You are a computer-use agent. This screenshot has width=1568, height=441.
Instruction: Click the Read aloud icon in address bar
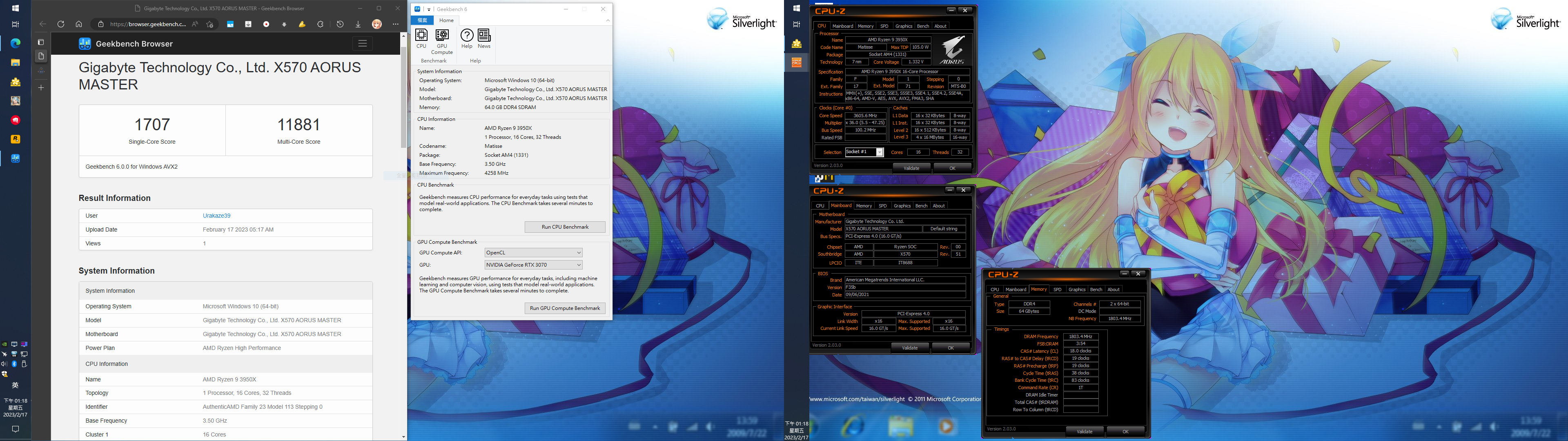tap(195, 24)
